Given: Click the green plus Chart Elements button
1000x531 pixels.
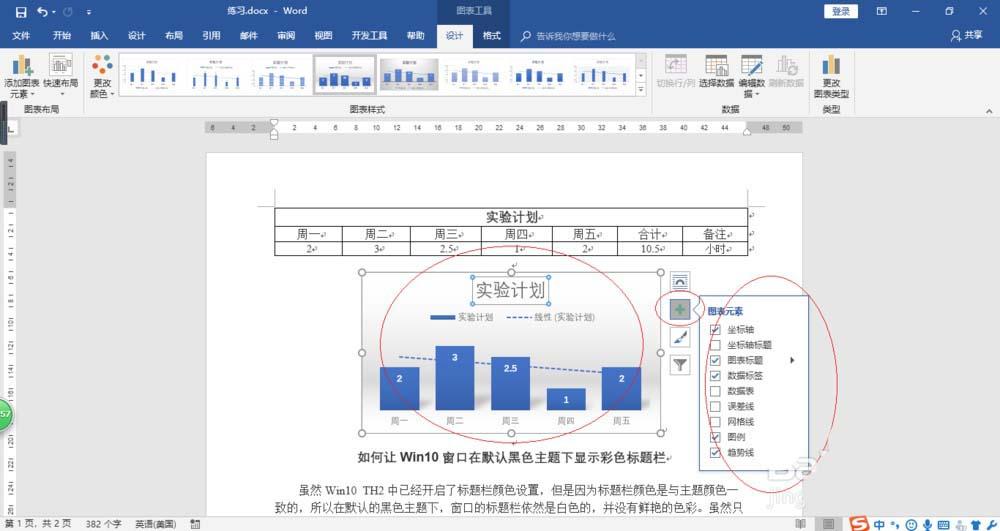Looking at the screenshot, I should (680, 310).
